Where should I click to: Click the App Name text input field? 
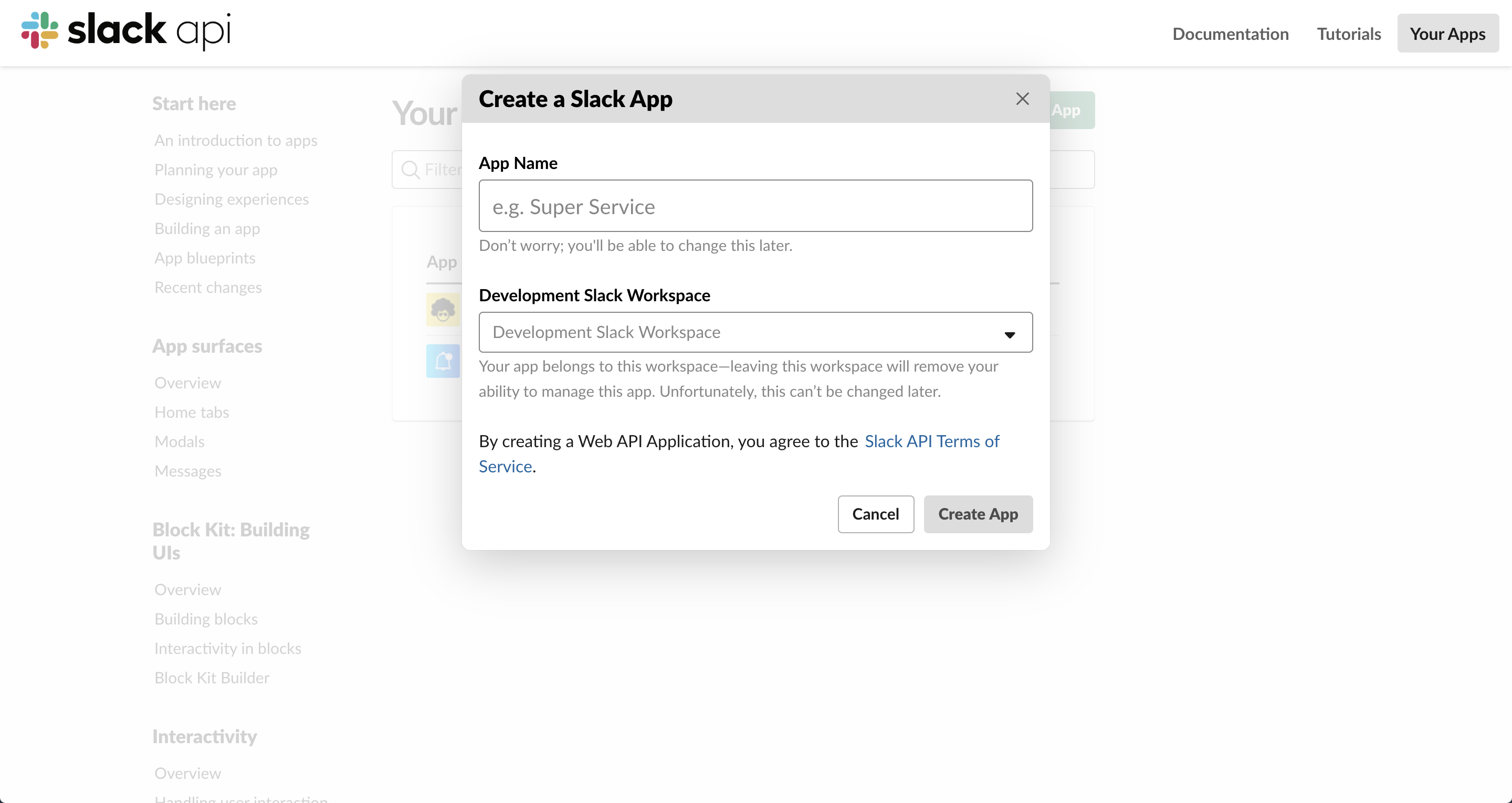pos(755,206)
